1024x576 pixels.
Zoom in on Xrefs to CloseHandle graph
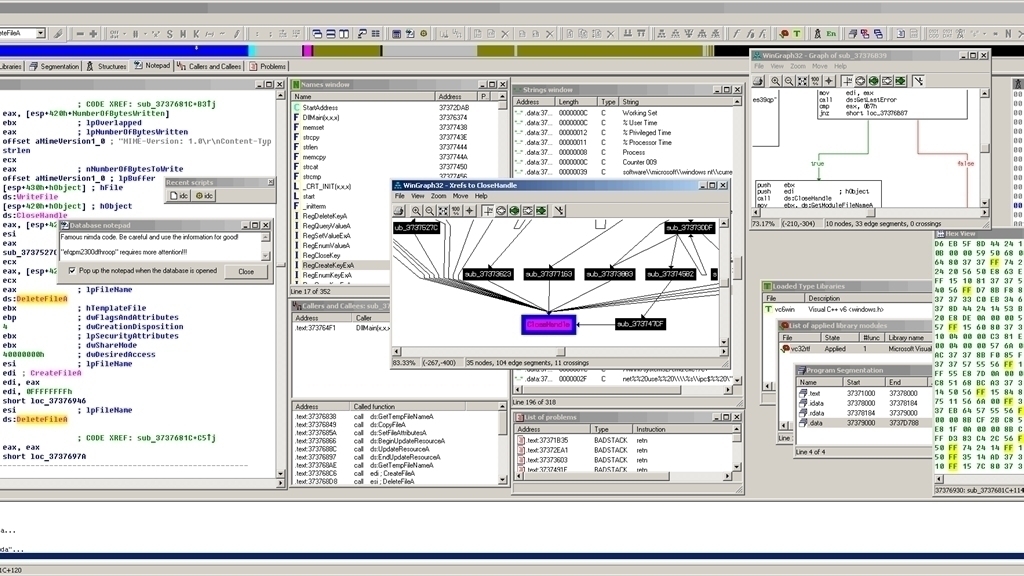(x=416, y=211)
